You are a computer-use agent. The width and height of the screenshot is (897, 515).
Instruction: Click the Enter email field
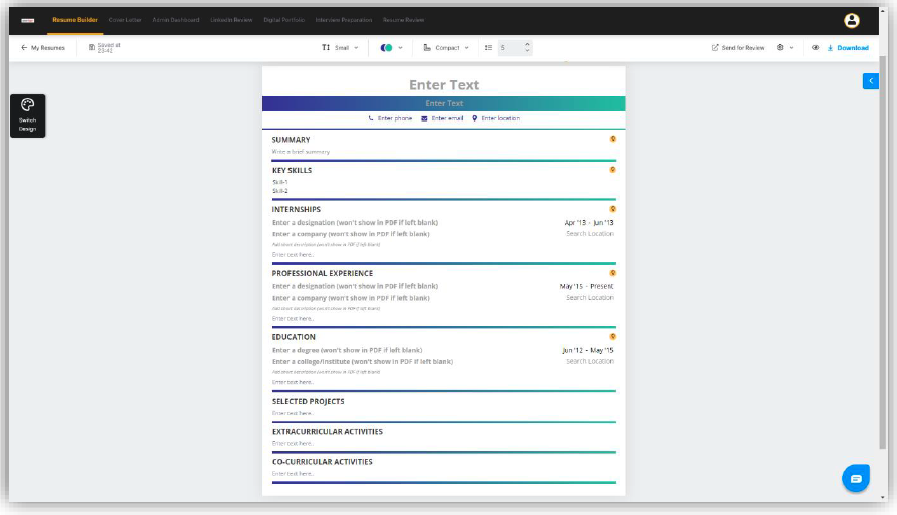[447, 118]
